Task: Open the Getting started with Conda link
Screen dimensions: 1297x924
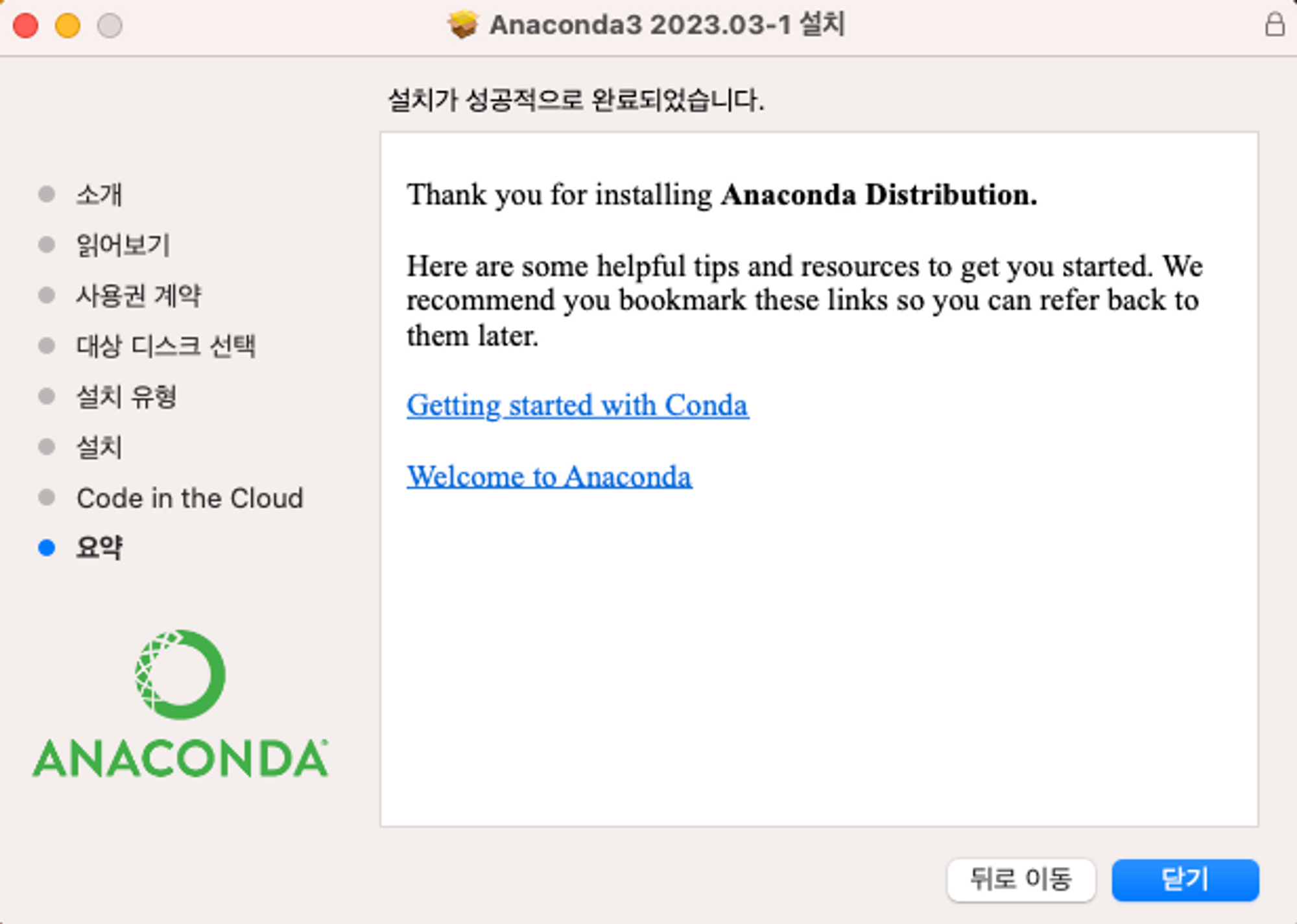Action: [577, 406]
